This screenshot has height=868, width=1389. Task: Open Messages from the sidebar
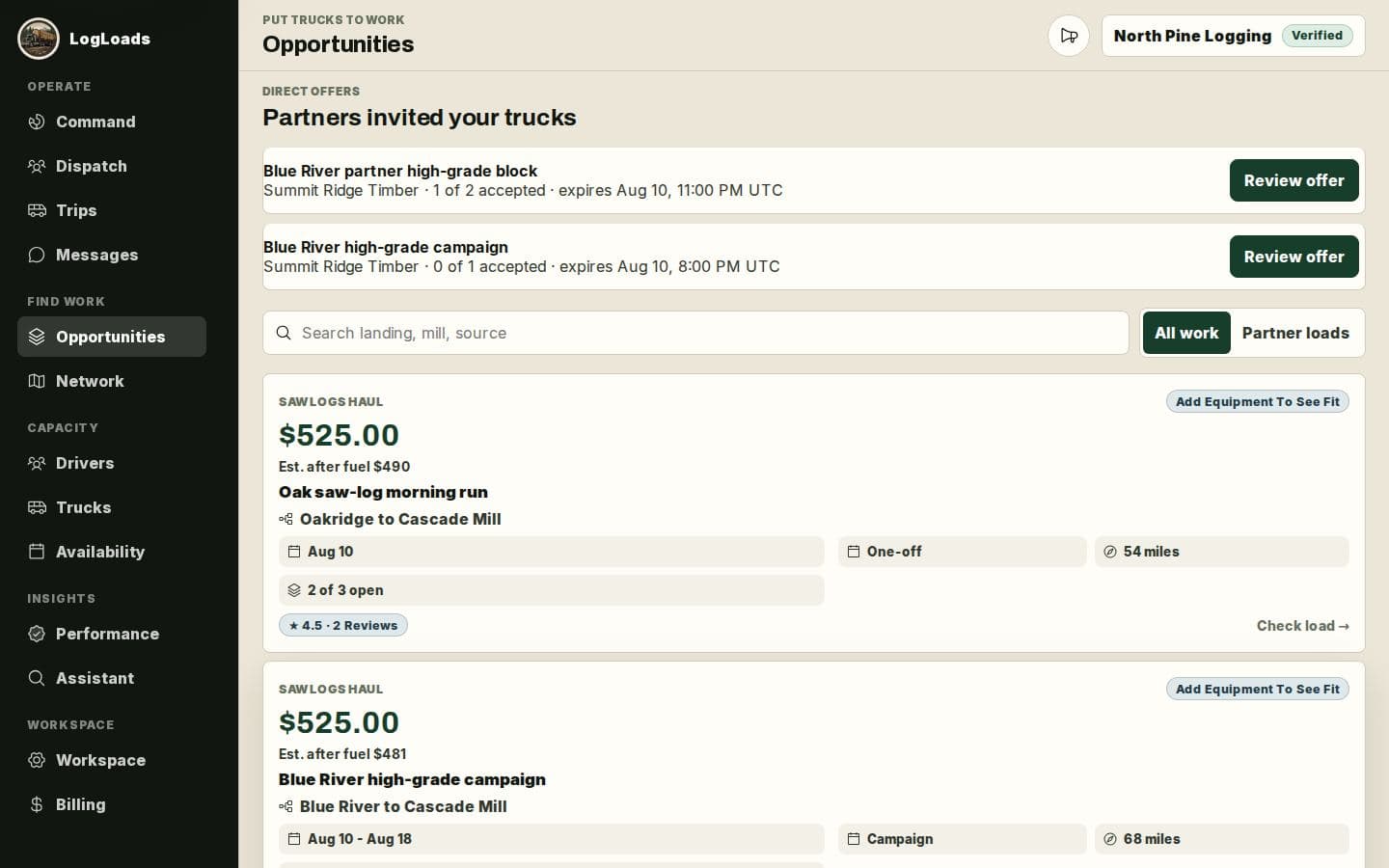tap(112, 255)
